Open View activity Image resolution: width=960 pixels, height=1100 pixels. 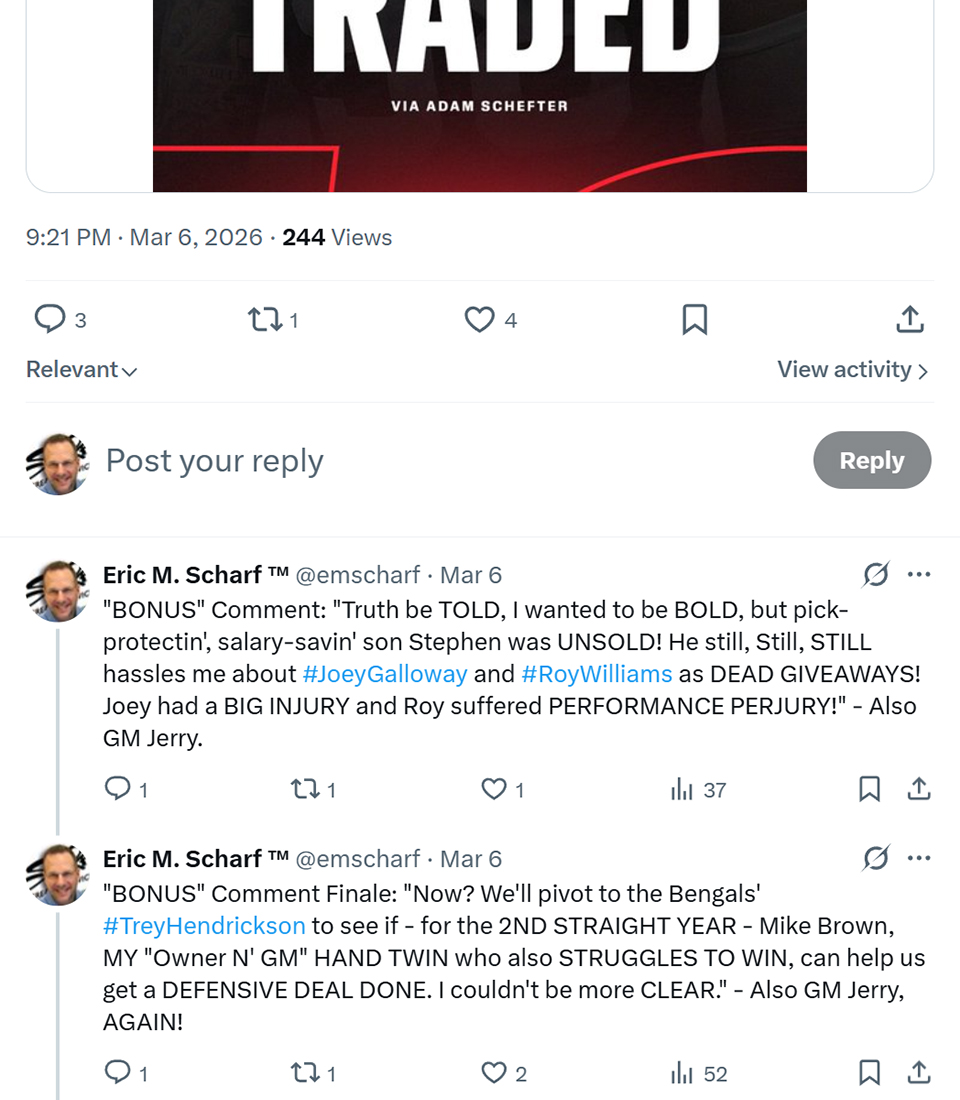tap(852, 369)
